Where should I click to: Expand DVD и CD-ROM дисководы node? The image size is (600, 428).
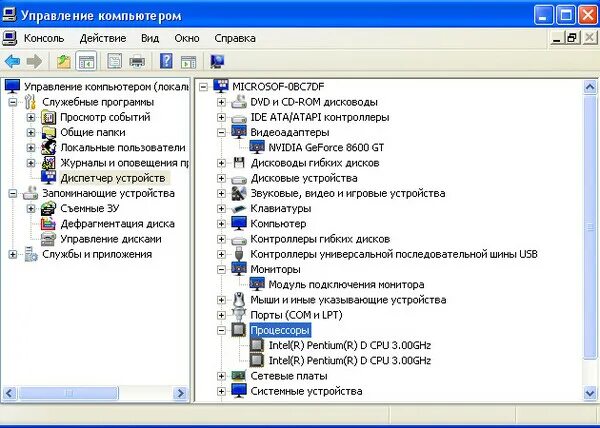coord(221,102)
